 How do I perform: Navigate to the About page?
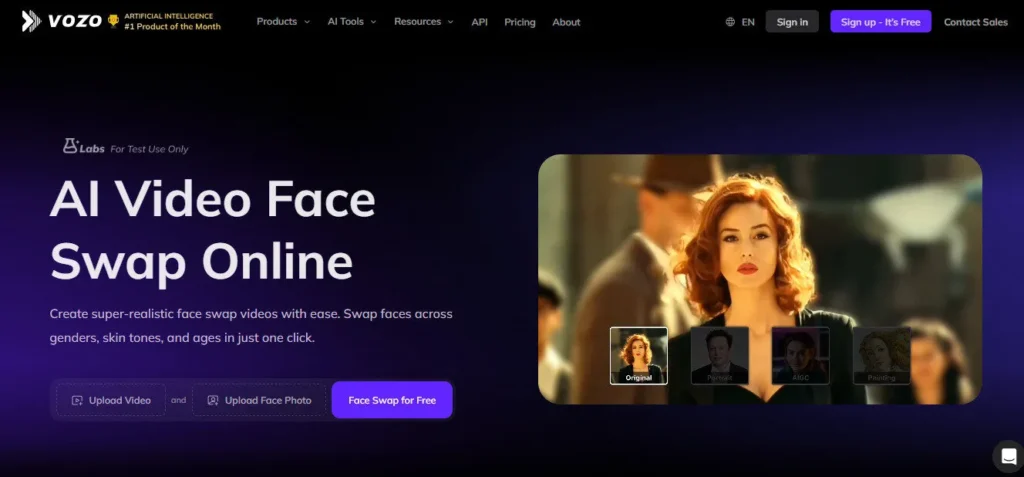[x=566, y=22]
